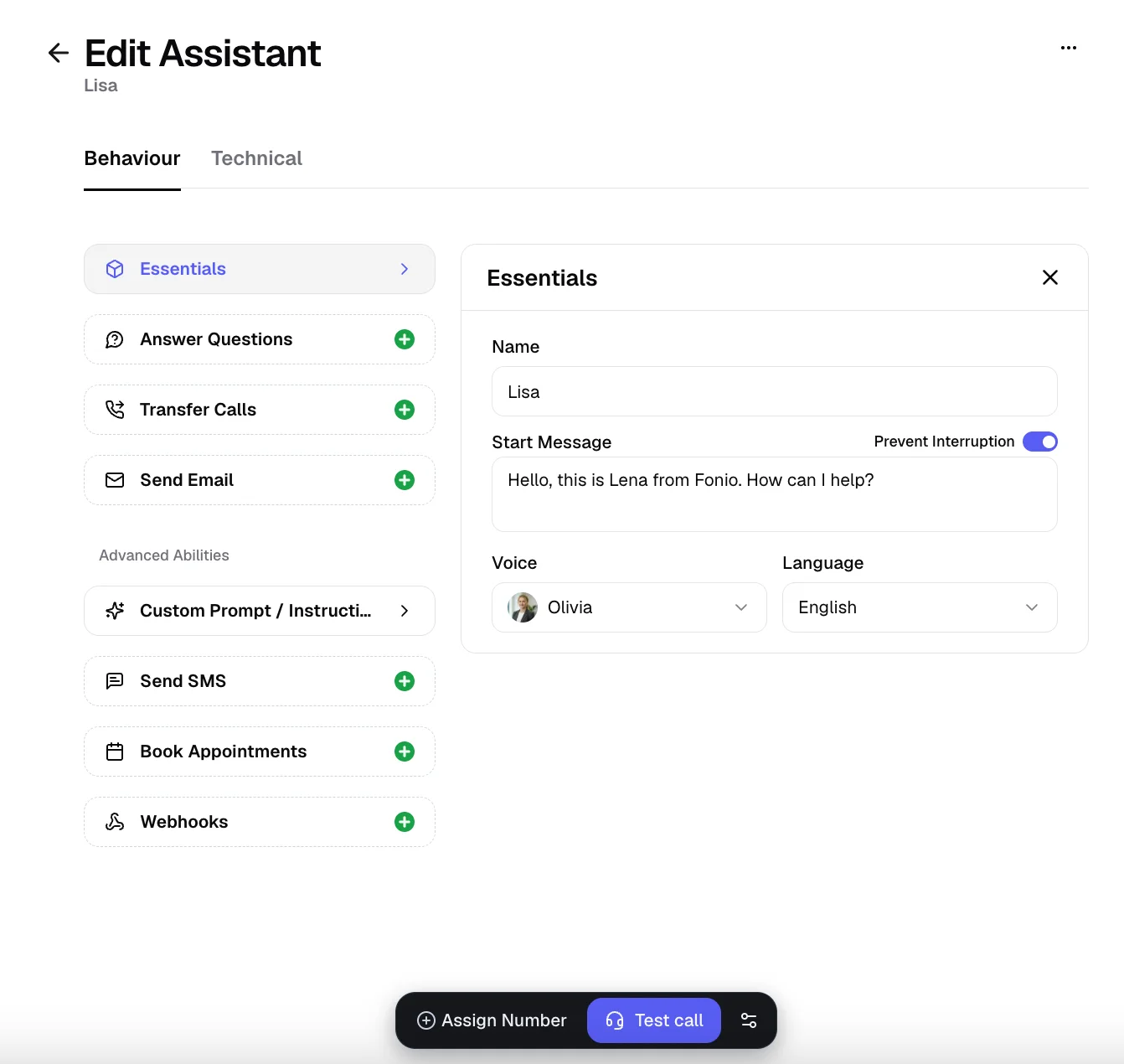Click the Answer Questions chat bubble icon
Image resolution: width=1124 pixels, height=1064 pixels.
pos(115,339)
